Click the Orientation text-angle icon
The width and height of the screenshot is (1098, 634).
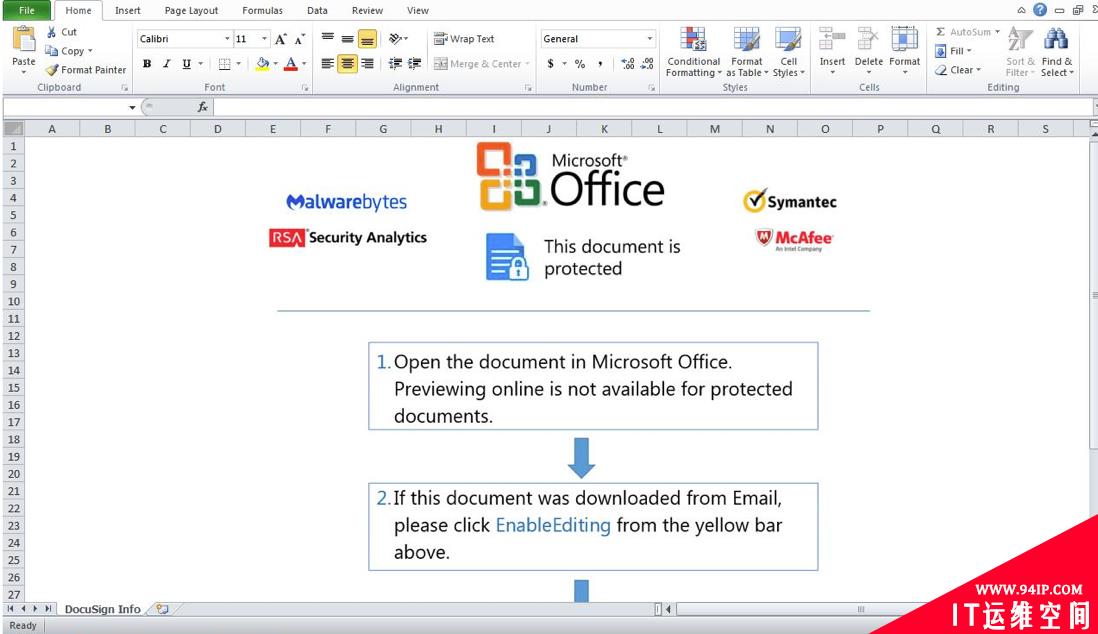click(x=396, y=39)
